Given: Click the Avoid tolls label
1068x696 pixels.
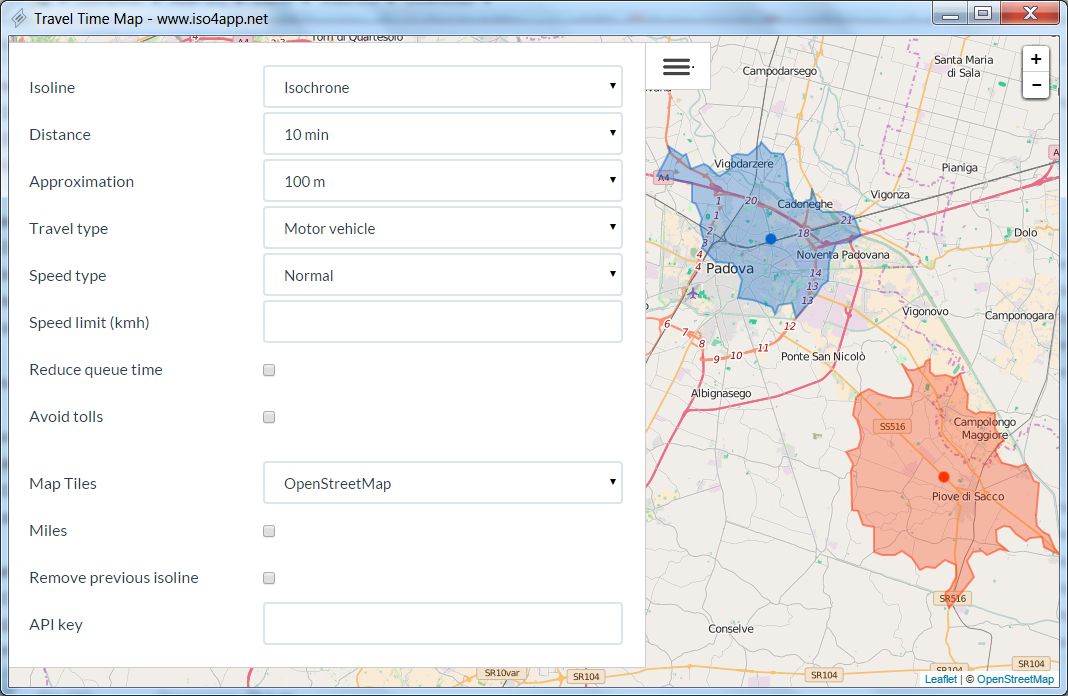Looking at the screenshot, I should point(66,417).
